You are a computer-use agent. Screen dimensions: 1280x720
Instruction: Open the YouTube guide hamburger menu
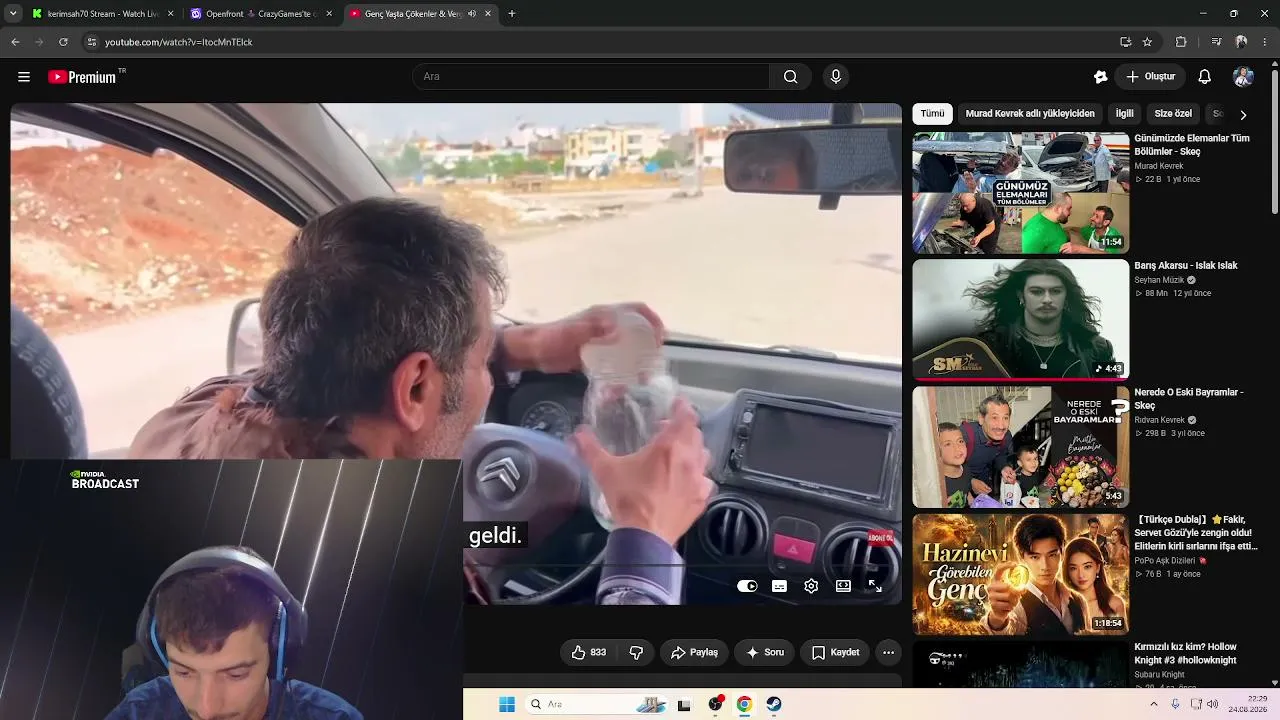[x=24, y=77]
